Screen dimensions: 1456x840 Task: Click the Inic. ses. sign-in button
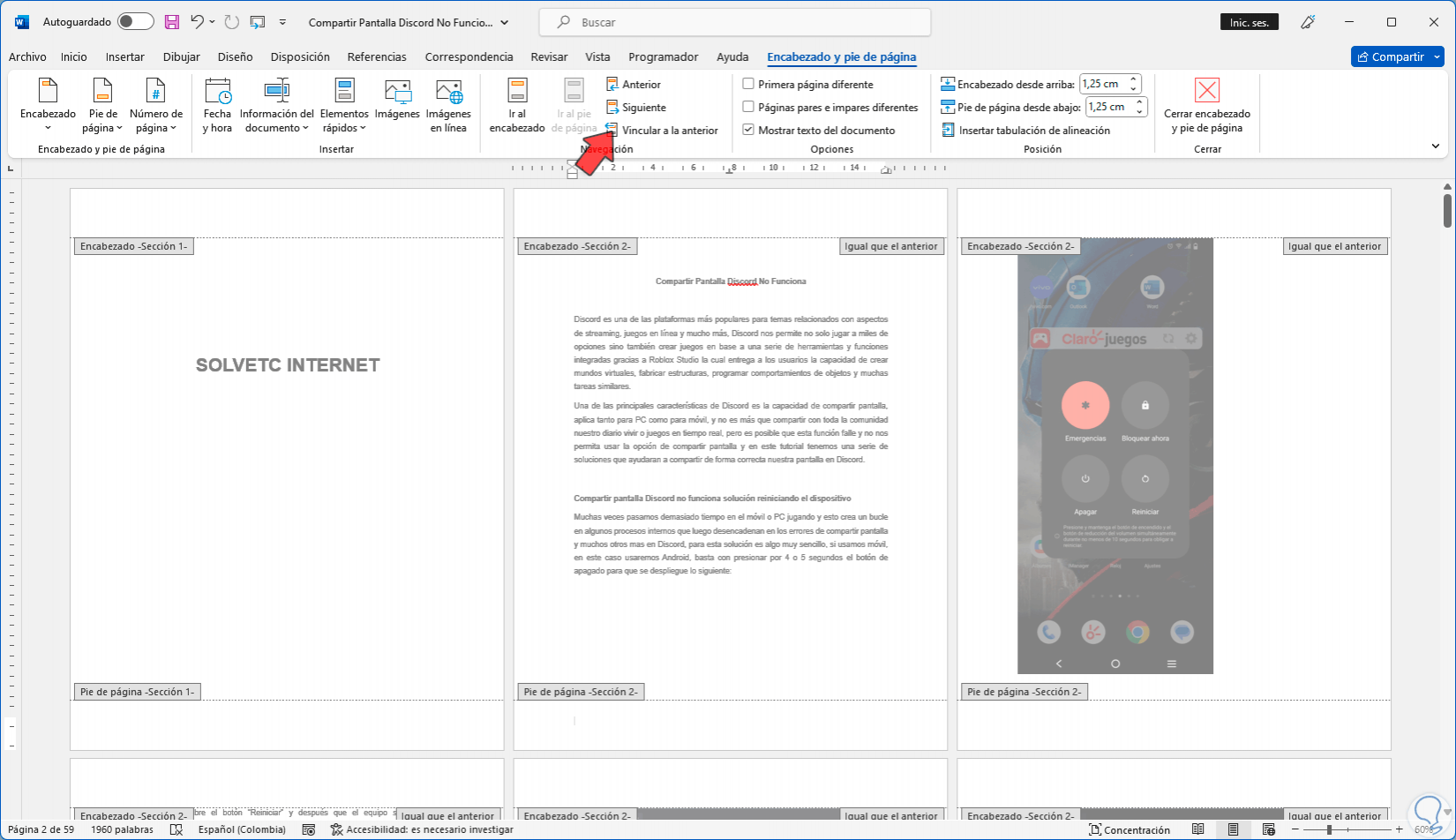[x=1250, y=23]
